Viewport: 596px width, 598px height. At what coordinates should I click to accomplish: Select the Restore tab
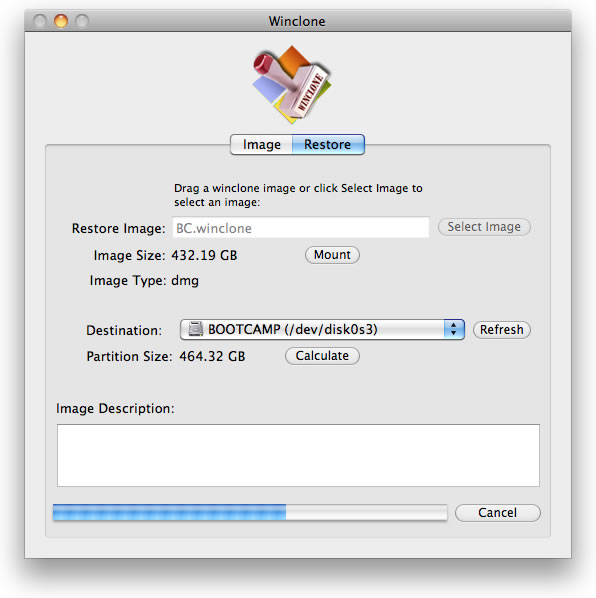coord(328,145)
